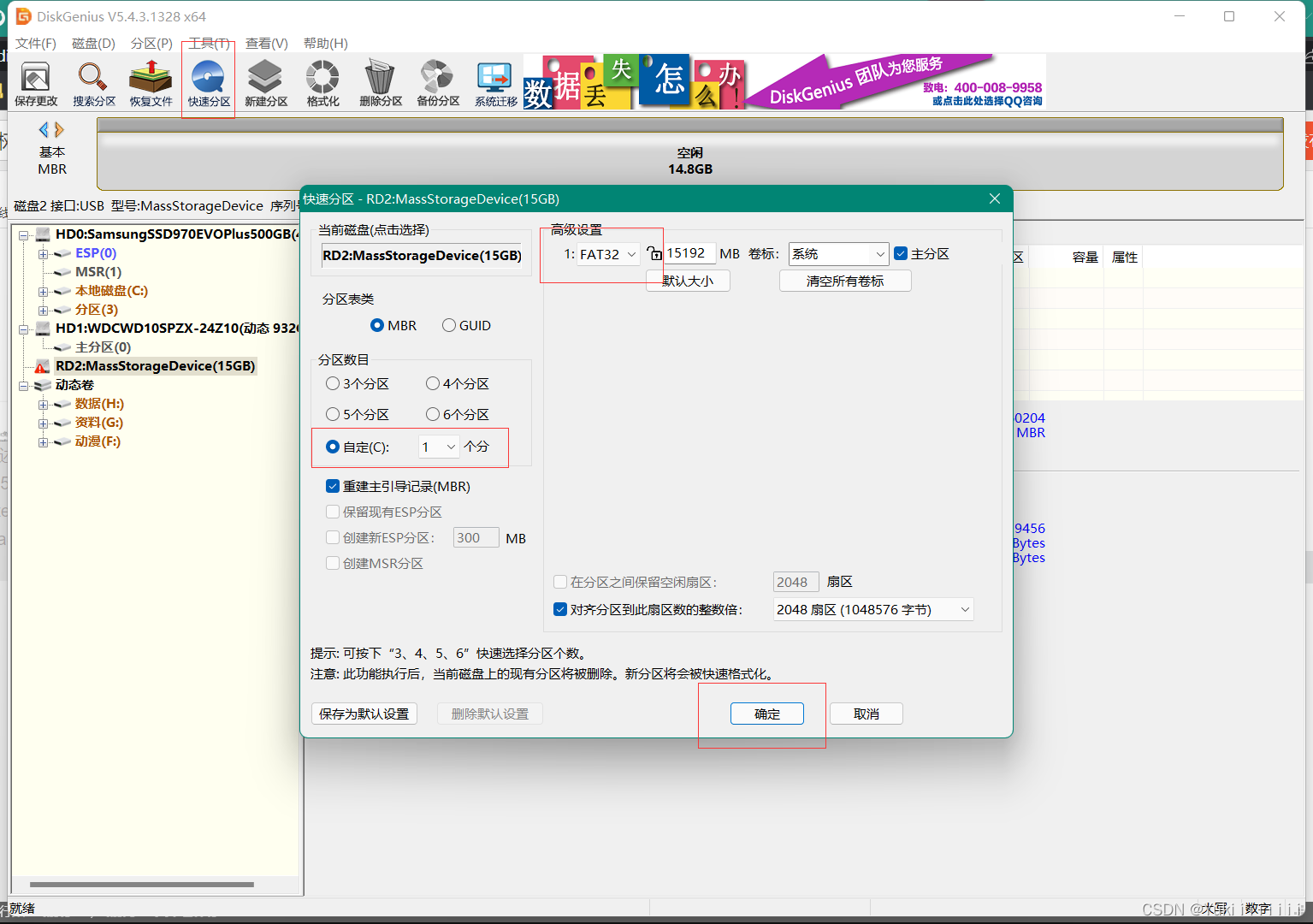Confirm with the 确定 button
1313x924 pixels.
pos(767,714)
